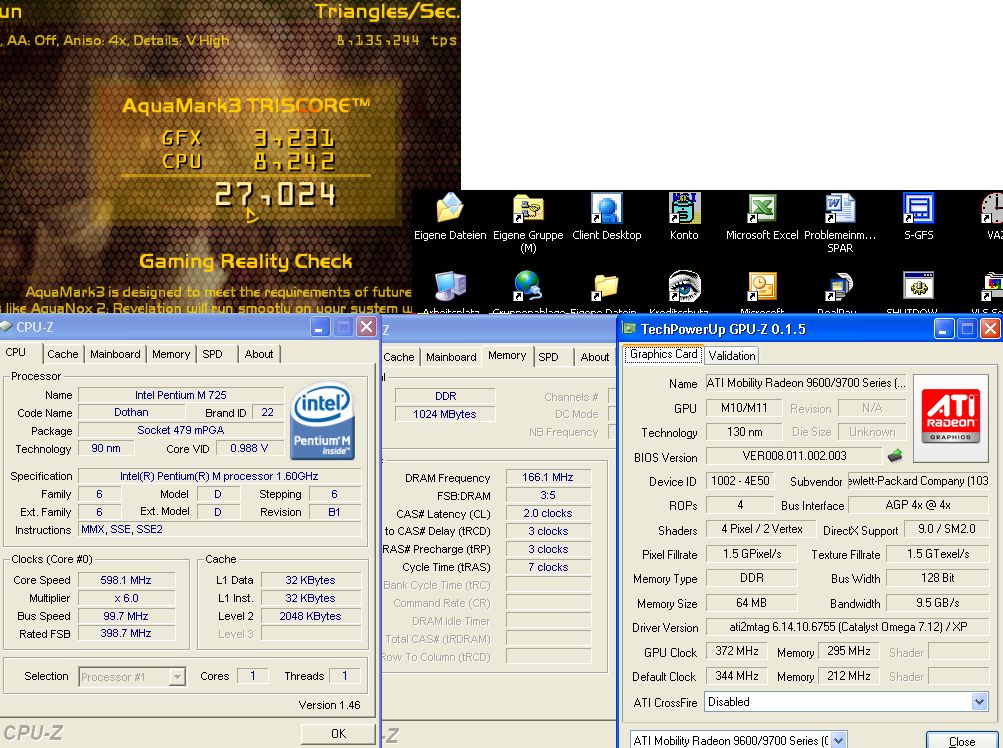The width and height of the screenshot is (1003, 748).
Task: Click the Package value Socket 479 mPGA
Action: pyautogui.click(x=180, y=430)
